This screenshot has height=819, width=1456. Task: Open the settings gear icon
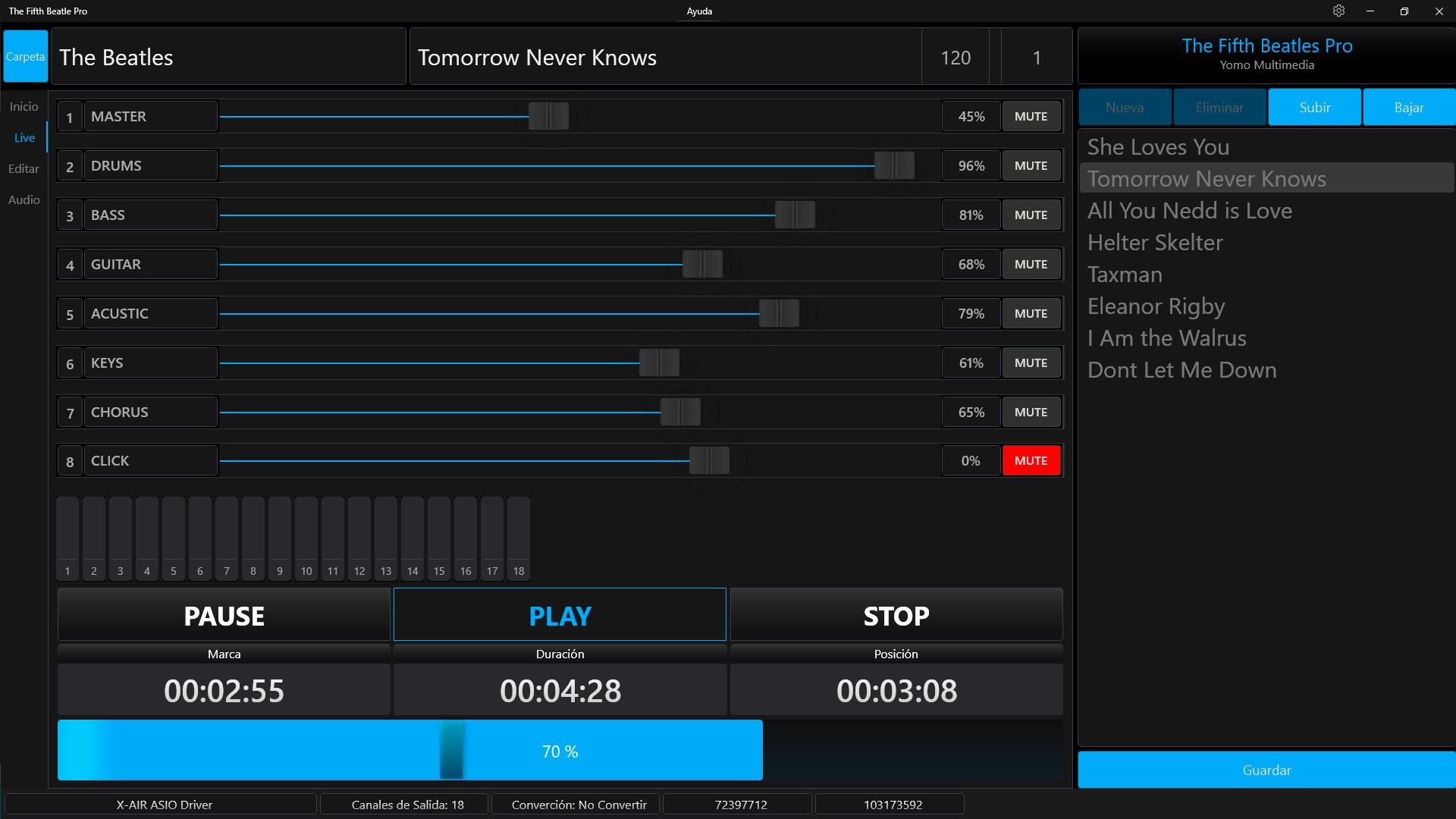1338,11
